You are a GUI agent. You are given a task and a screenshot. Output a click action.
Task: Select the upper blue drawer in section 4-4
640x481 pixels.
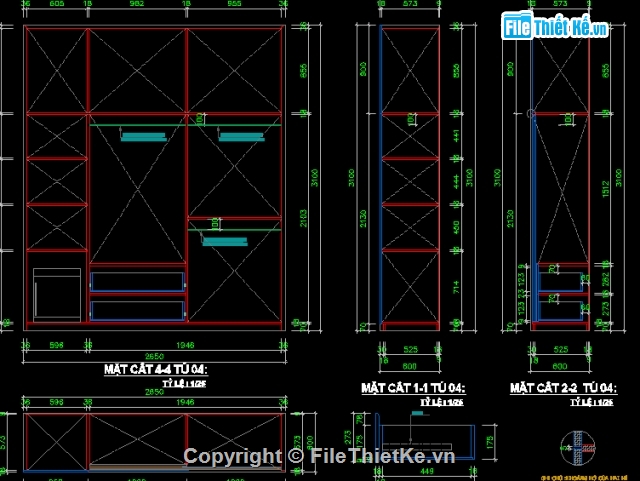click(138, 282)
